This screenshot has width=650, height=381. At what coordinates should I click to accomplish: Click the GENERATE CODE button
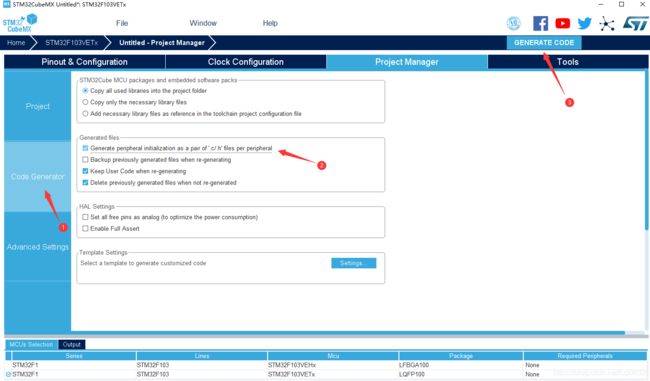[x=544, y=43]
